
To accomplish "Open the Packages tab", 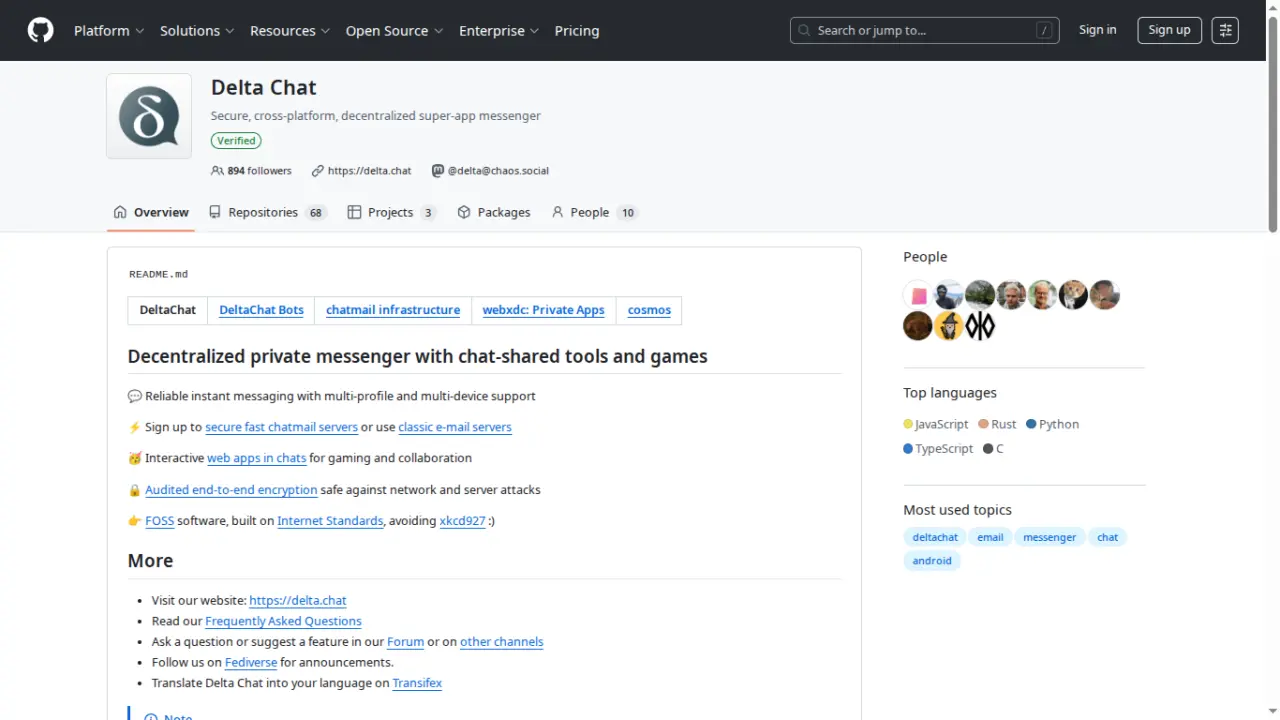I will 494,212.
